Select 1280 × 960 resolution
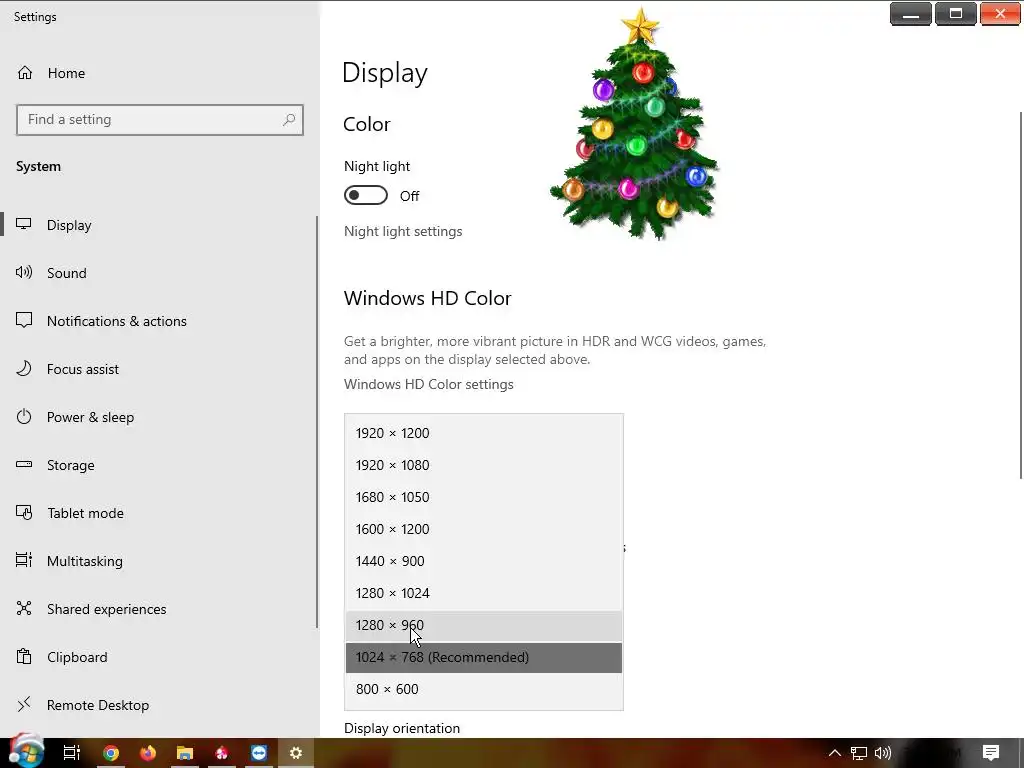1024x768 pixels. tap(484, 625)
